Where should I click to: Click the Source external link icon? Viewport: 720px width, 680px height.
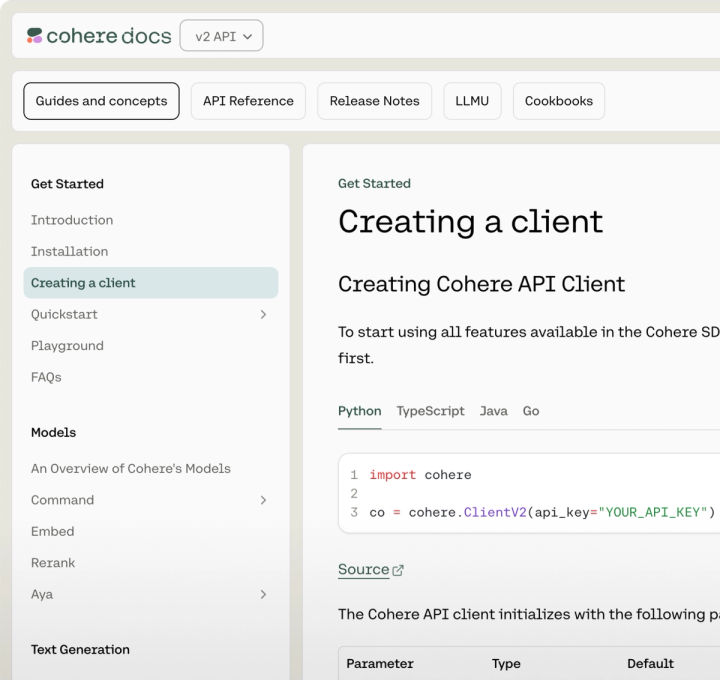[x=398, y=570]
